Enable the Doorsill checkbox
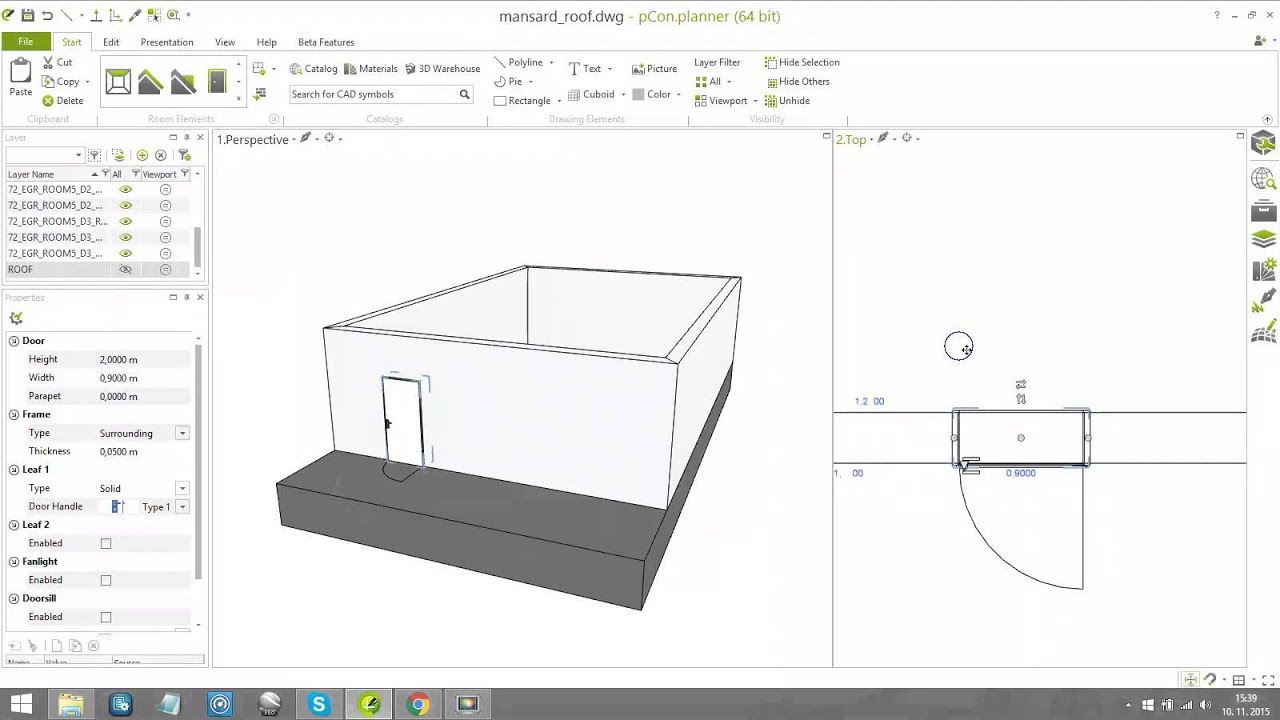The image size is (1280, 720). tap(106, 617)
